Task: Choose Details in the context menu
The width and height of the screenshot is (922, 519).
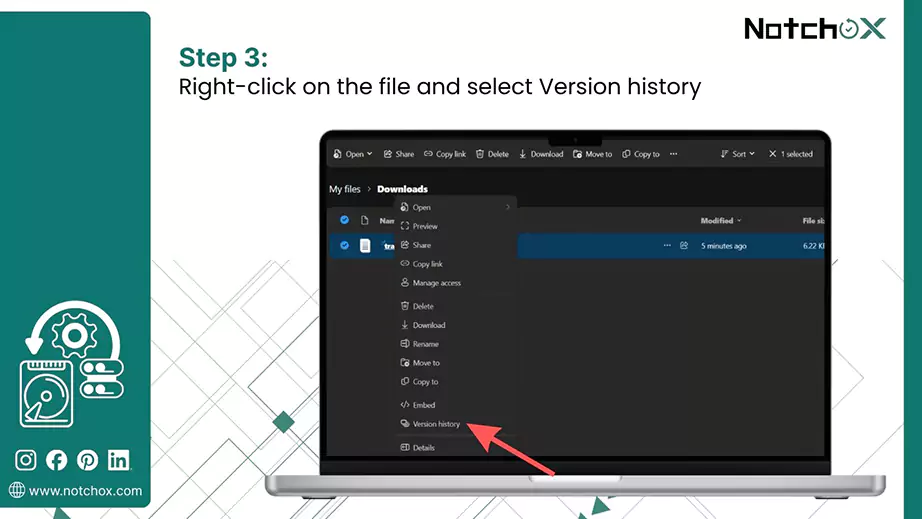Action: pyautogui.click(x=456, y=447)
